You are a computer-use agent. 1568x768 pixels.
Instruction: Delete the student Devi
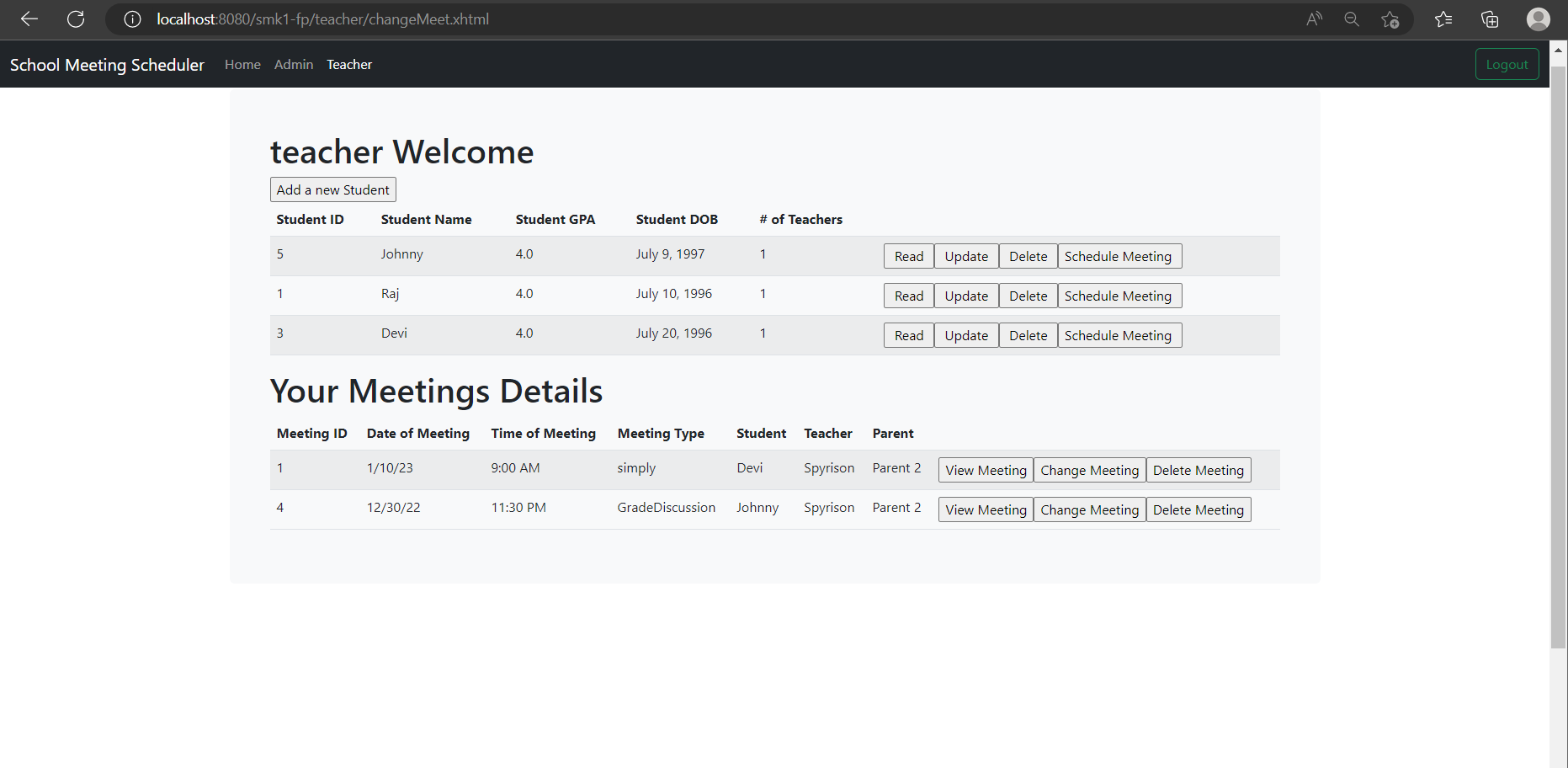pos(1029,335)
